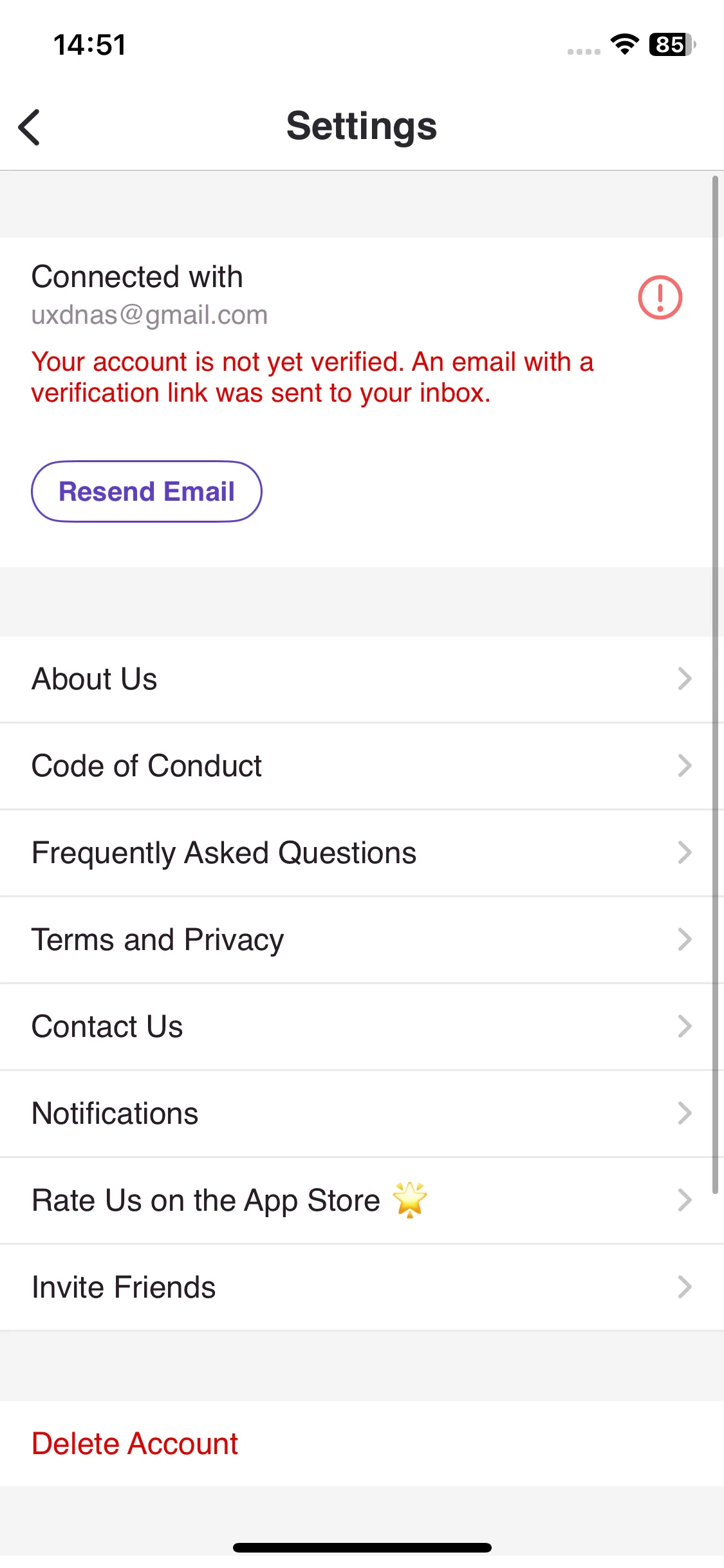Open Code of Conduct
Image resolution: width=724 pixels, height=1568 pixels.
362,766
